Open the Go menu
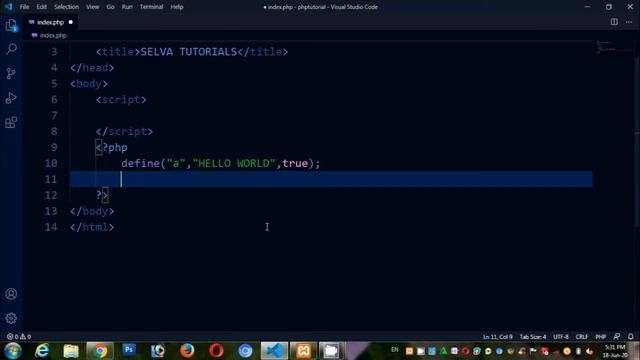Image resolution: width=640 pixels, height=360 pixels. (110, 7)
